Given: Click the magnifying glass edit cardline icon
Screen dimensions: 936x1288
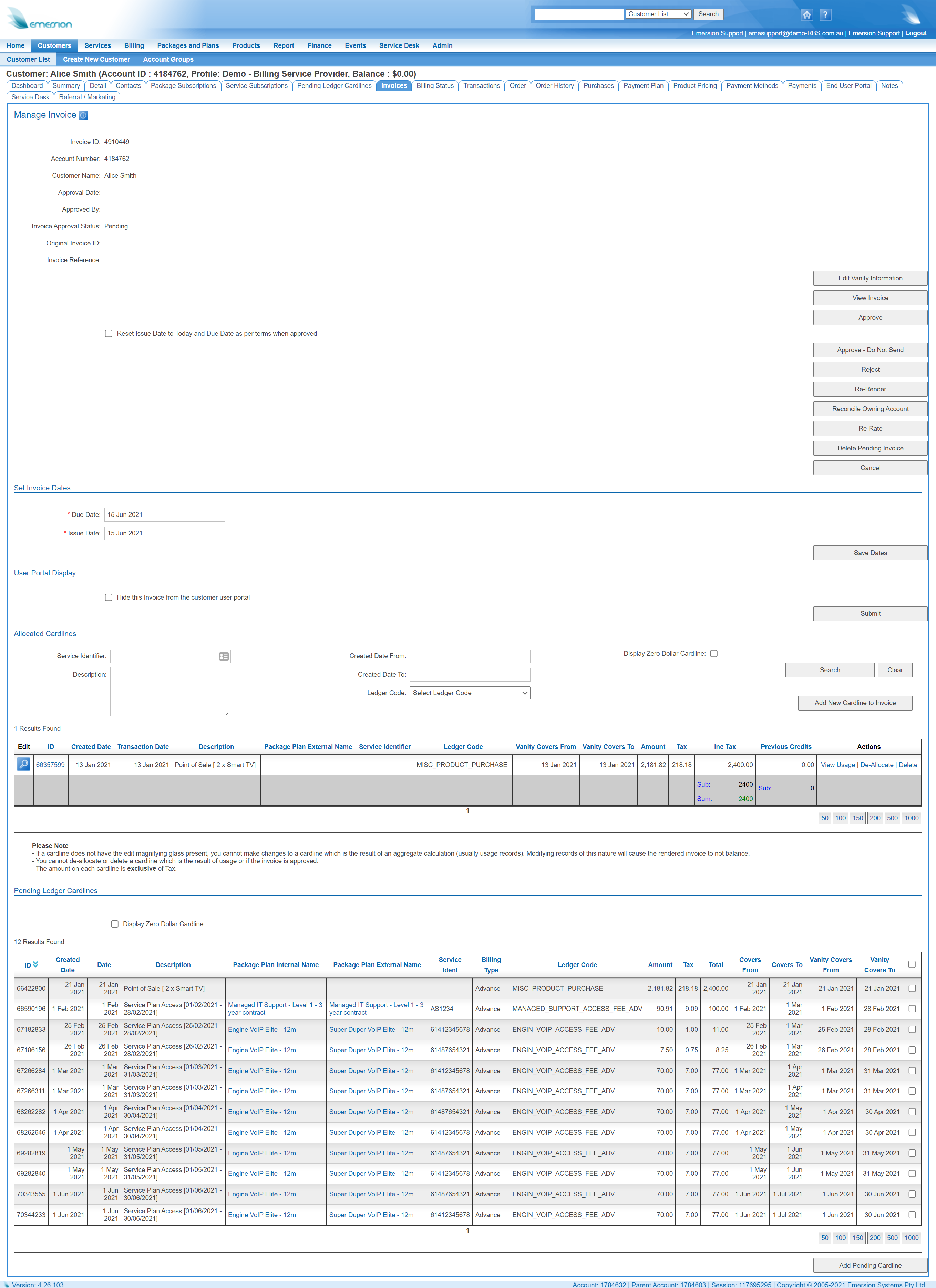Looking at the screenshot, I should click(x=23, y=764).
